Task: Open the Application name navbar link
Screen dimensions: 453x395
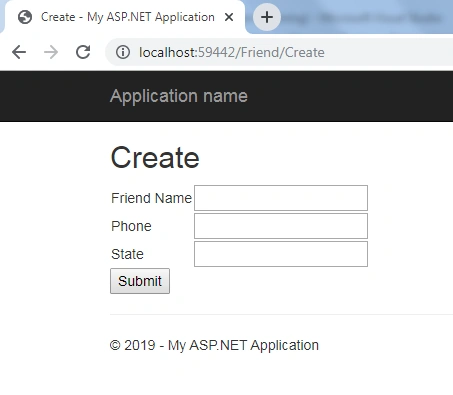Action: click(x=179, y=96)
